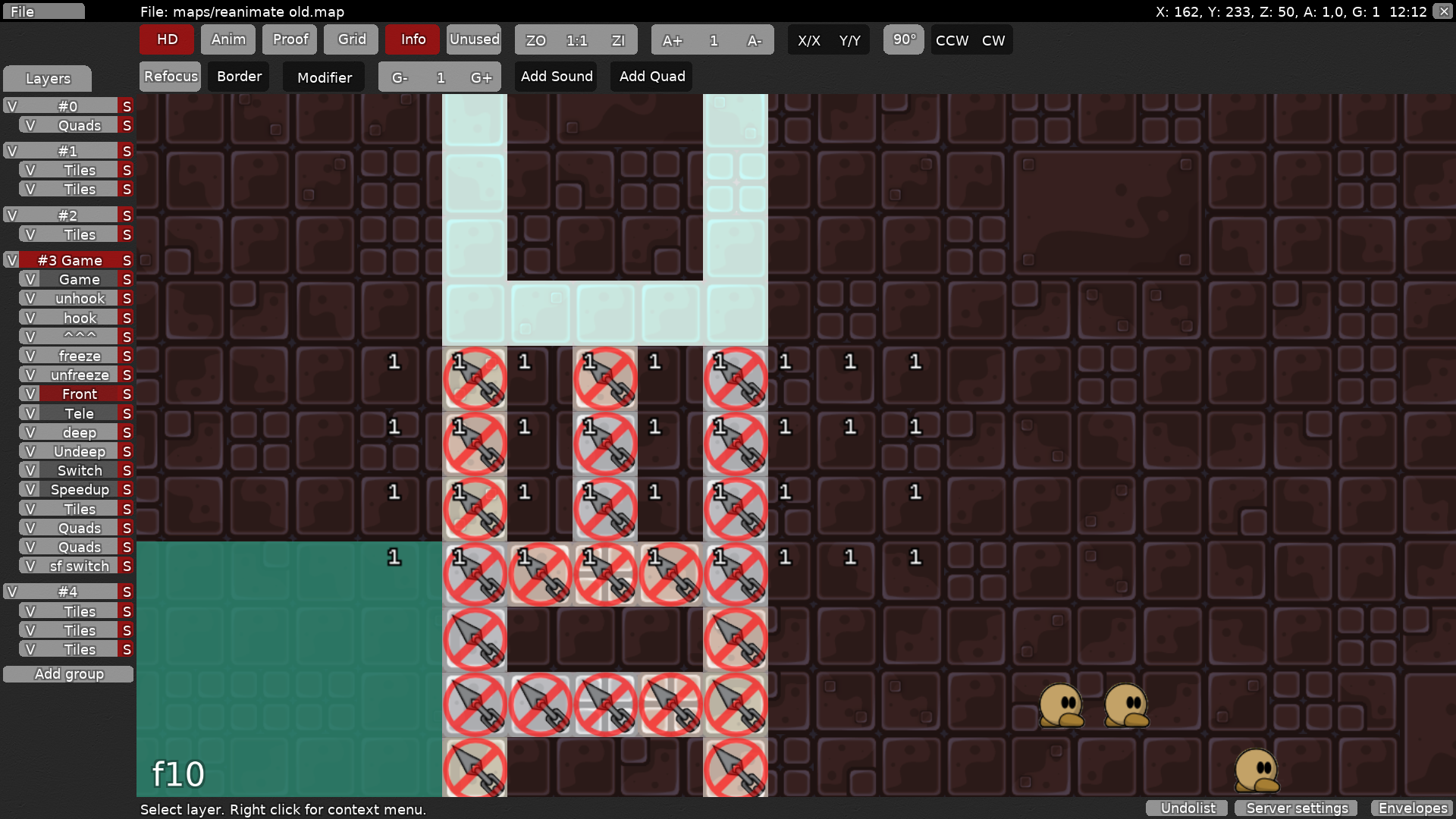1456x819 pixels.
Task: Hide the freeze layer
Action: pos(30,355)
